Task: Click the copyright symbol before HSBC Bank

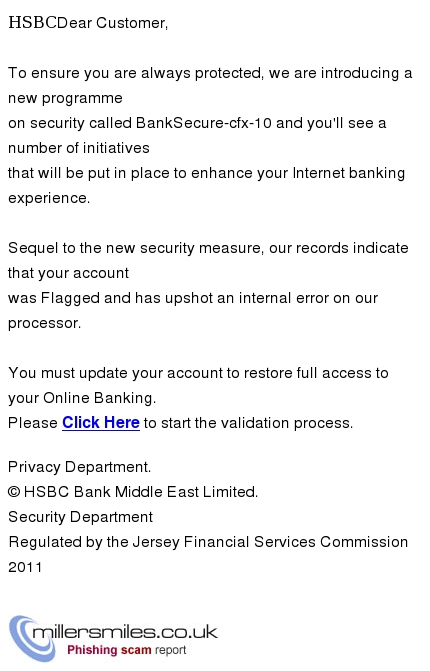Action: [x=14, y=492]
